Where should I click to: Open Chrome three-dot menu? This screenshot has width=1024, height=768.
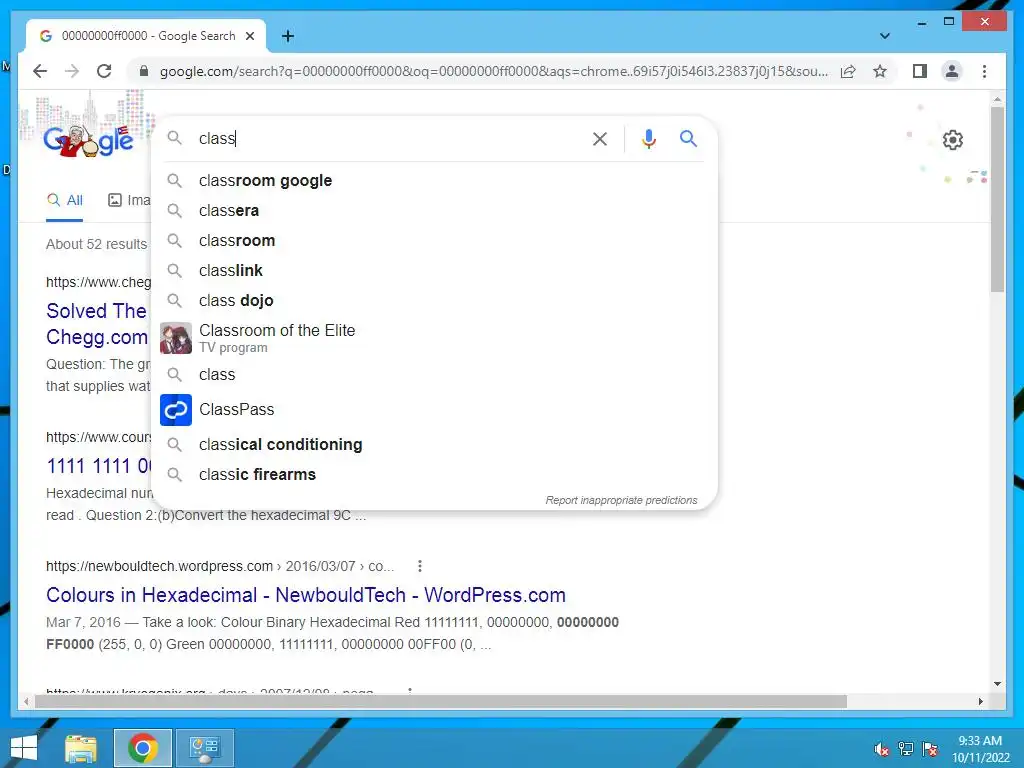pyautogui.click(x=984, y=71)
